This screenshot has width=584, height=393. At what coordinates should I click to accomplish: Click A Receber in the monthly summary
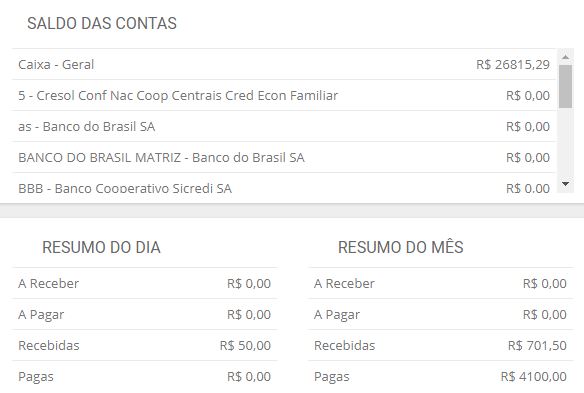(x=440, y=283)
